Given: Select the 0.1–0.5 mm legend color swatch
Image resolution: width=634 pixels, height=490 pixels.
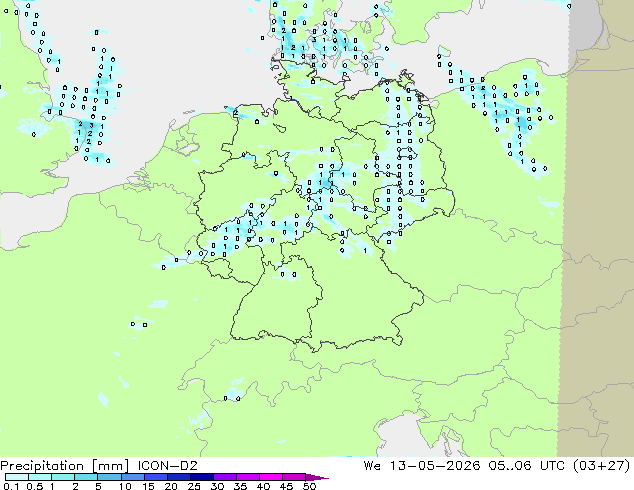Looking at the screenshot, I should pos(17,477).
